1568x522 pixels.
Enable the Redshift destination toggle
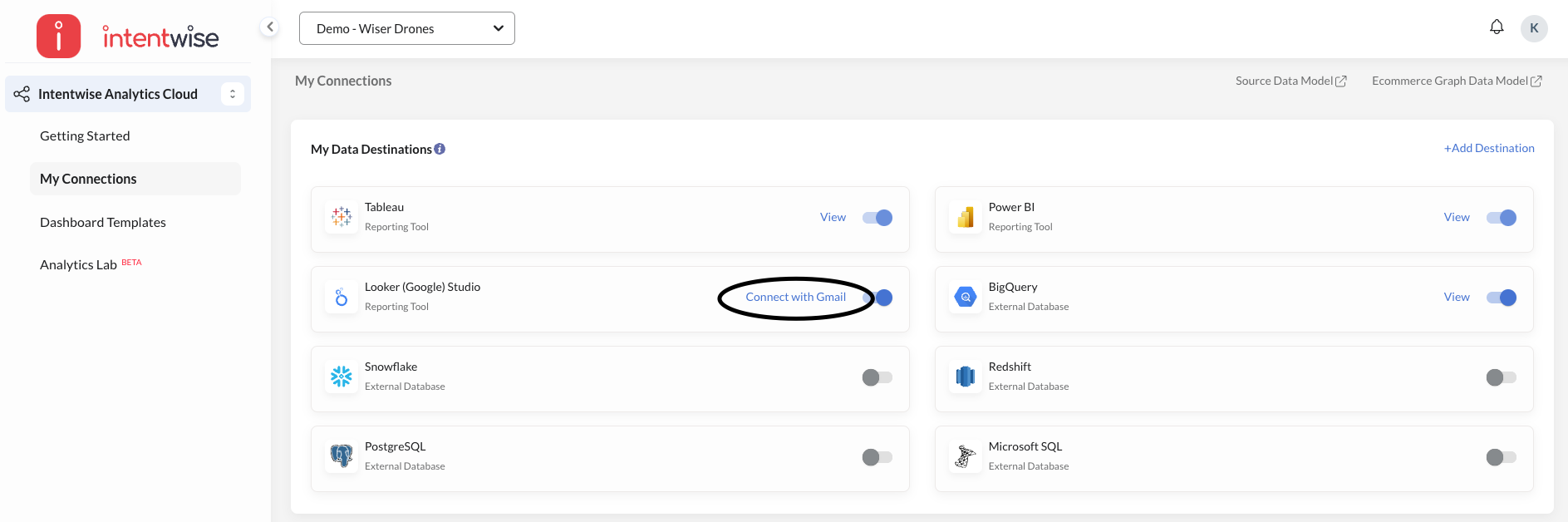(1502, 377)
